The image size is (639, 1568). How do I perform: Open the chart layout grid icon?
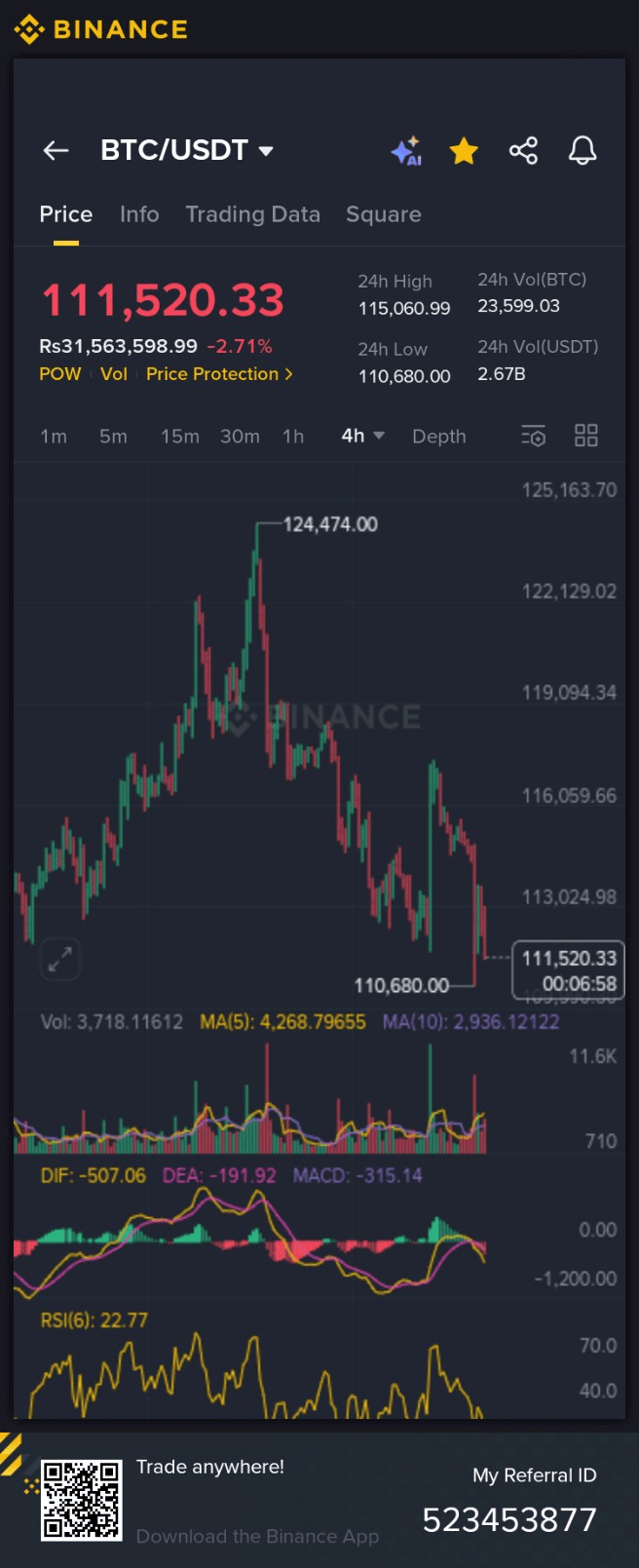pos(586,436)
